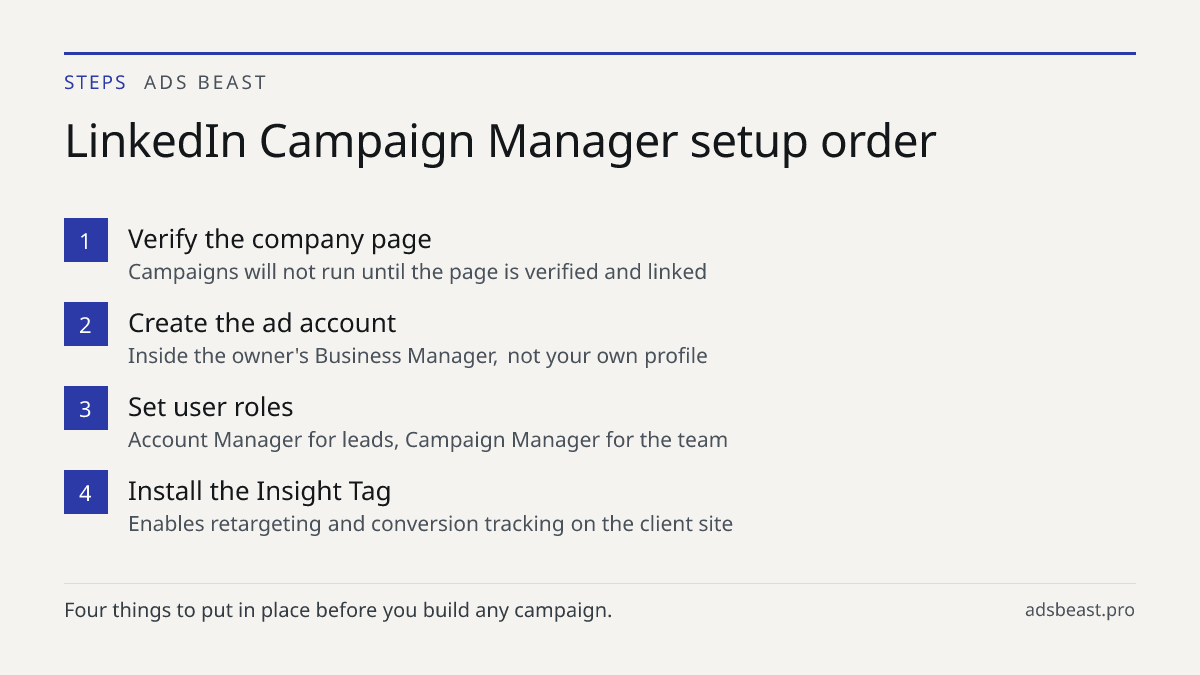Click the Account Manager for leads description
1200x675 pixels.
[428, 440]
